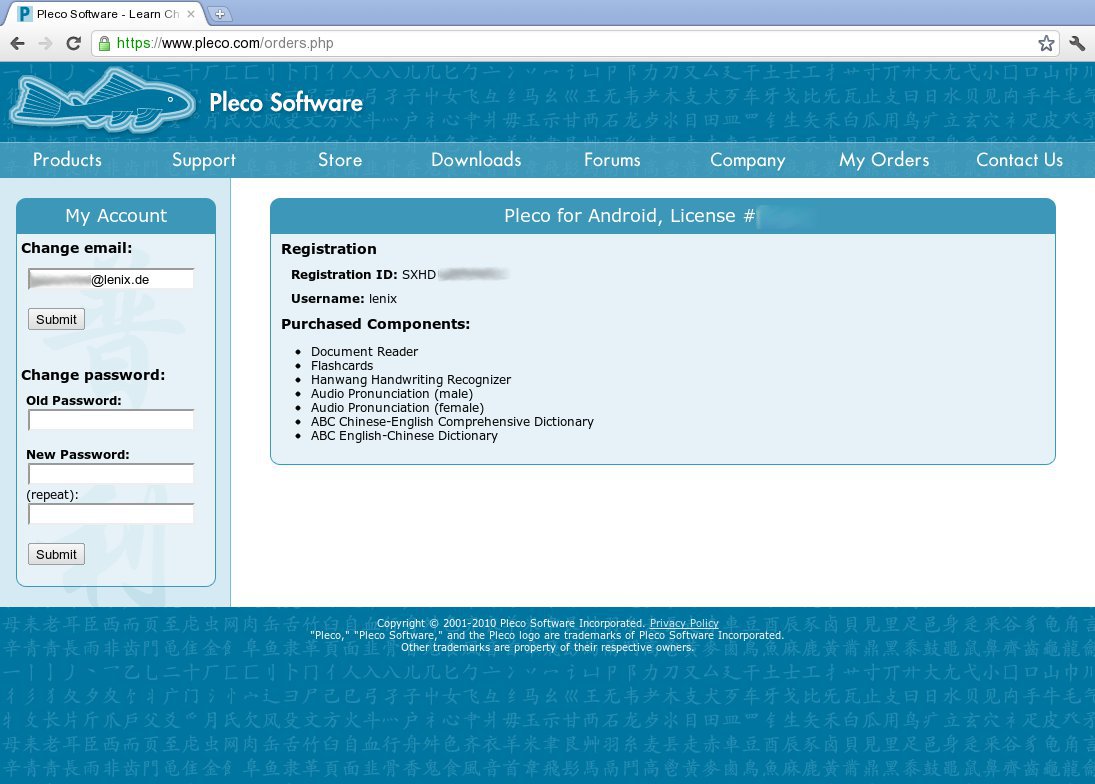Viewport: 1095px width, 784px height.
Task: Submit the email change
Action: [x=57, y=319]
